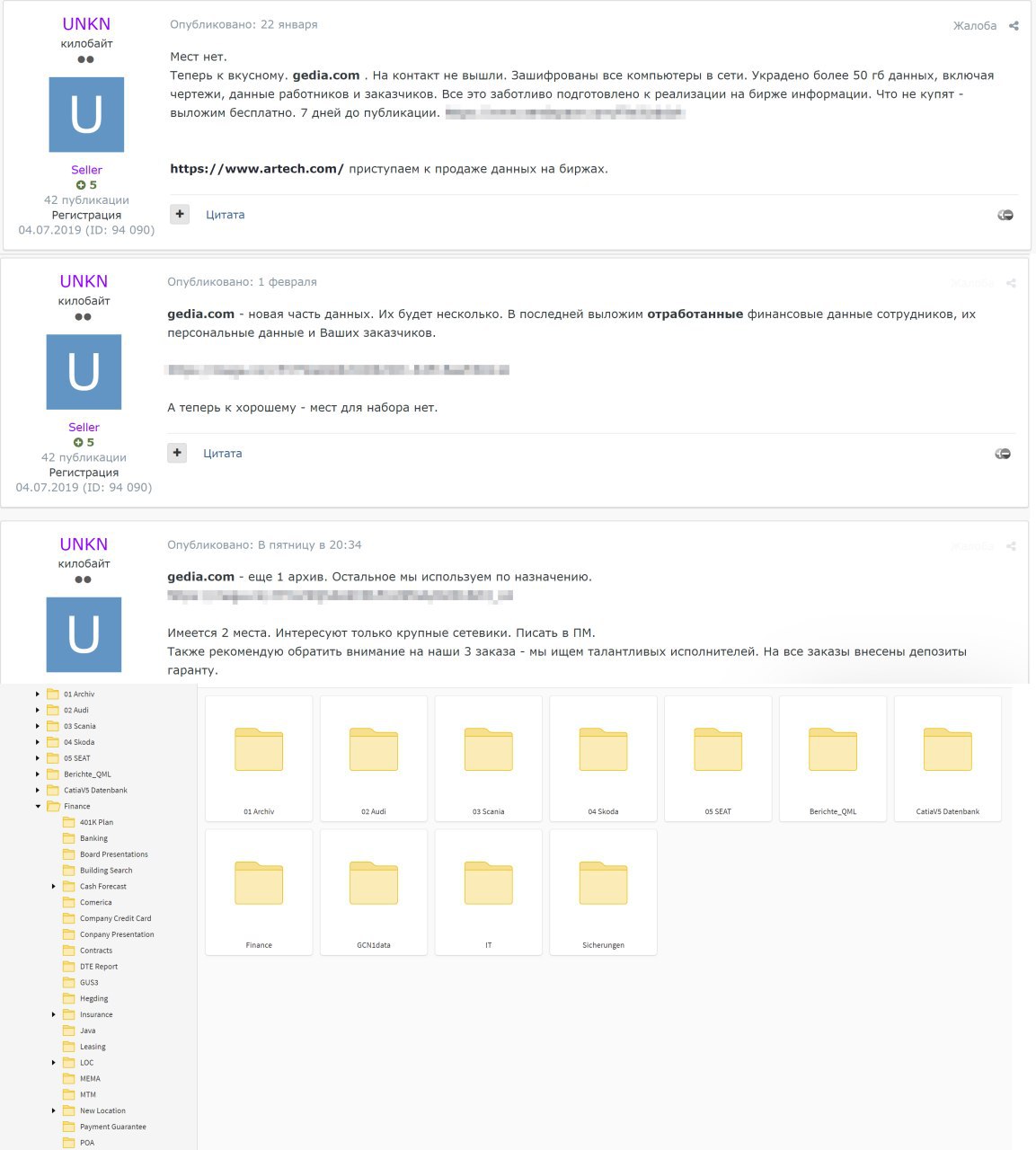Click the Leasing folder icon in tree

[69, 1047]
